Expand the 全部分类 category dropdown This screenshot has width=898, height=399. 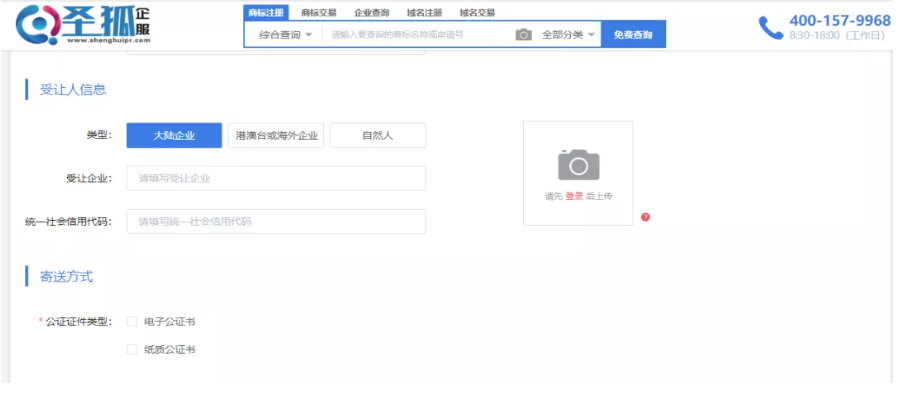click(568, 35)
